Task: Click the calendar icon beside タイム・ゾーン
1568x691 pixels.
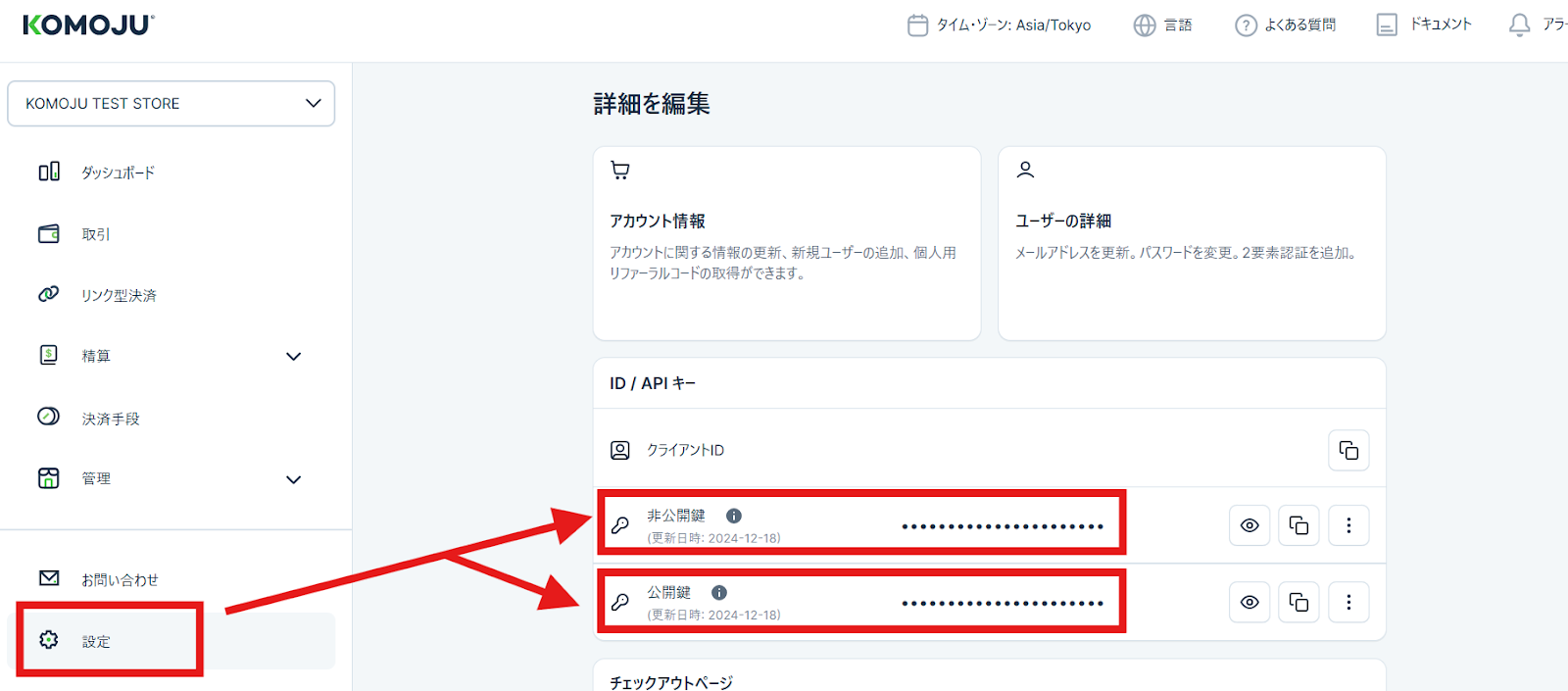Action: [917, 25]
